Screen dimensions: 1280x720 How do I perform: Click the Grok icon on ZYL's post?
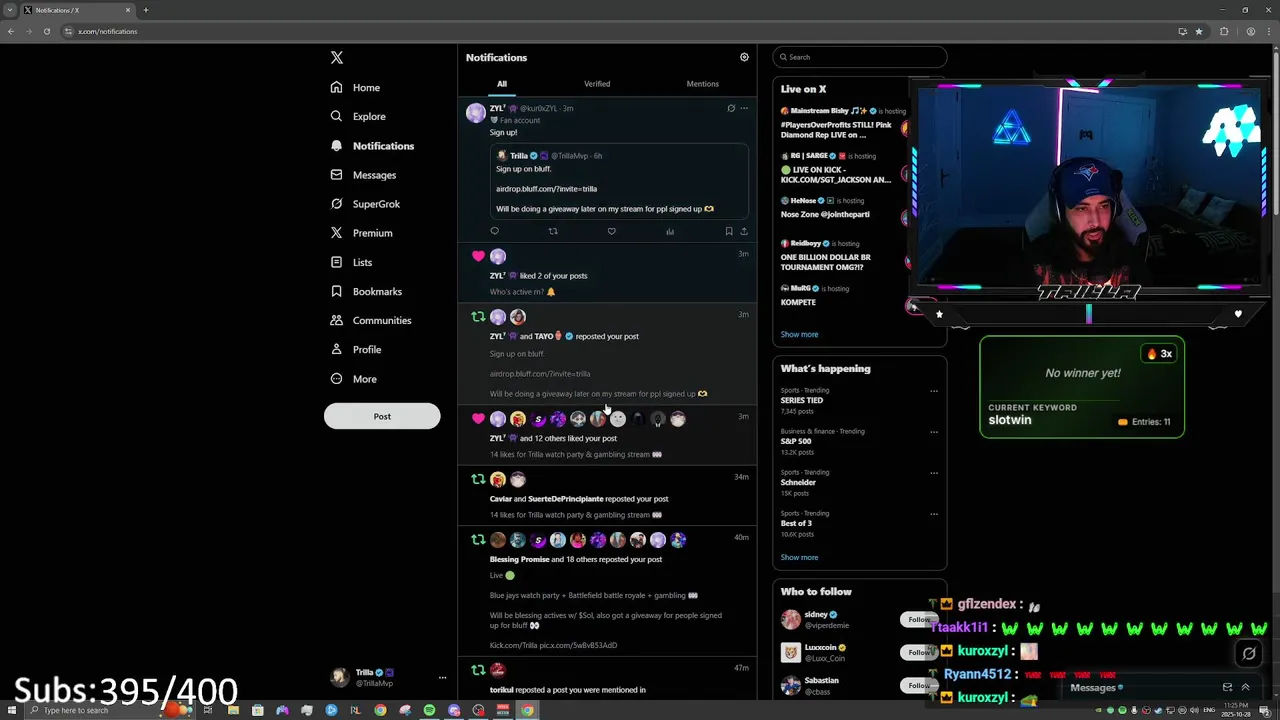(x=731, y=108)
